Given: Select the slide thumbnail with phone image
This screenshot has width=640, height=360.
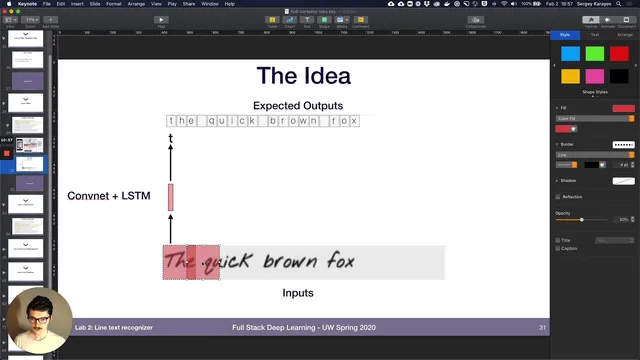Looking at the screenshot, I should coord(29,145).
